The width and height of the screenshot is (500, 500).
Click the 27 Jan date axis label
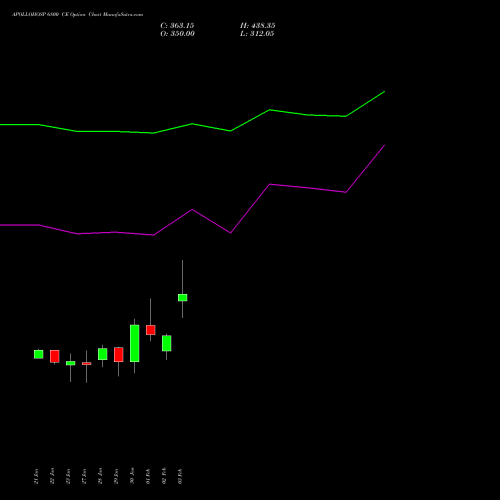[x=84, y=476]
